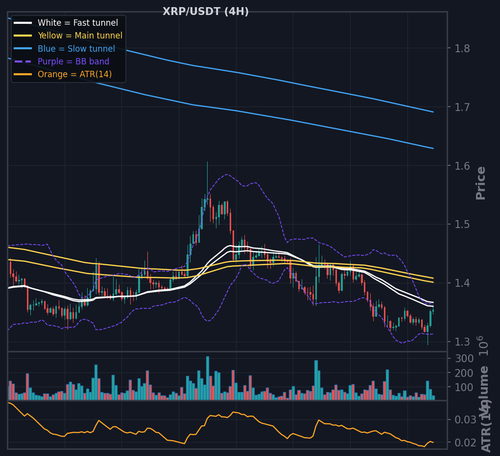Screen dimensions: 500x456
Task: Click the yellow line sample in legend
Action: click(23, 36)
